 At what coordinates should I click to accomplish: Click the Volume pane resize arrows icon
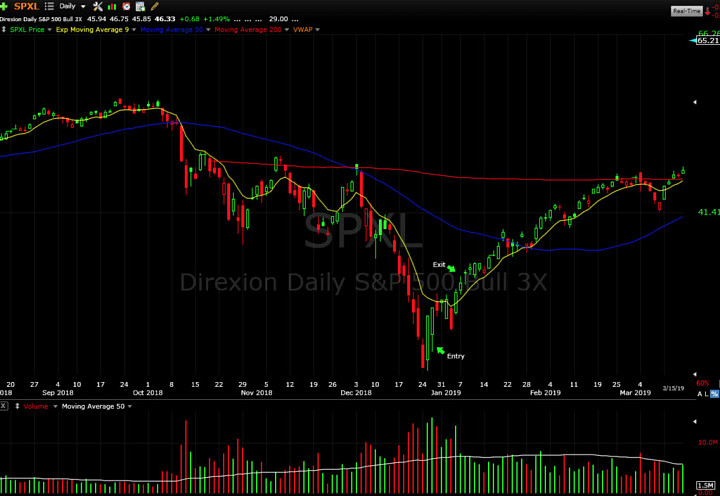tap(17, 406)
